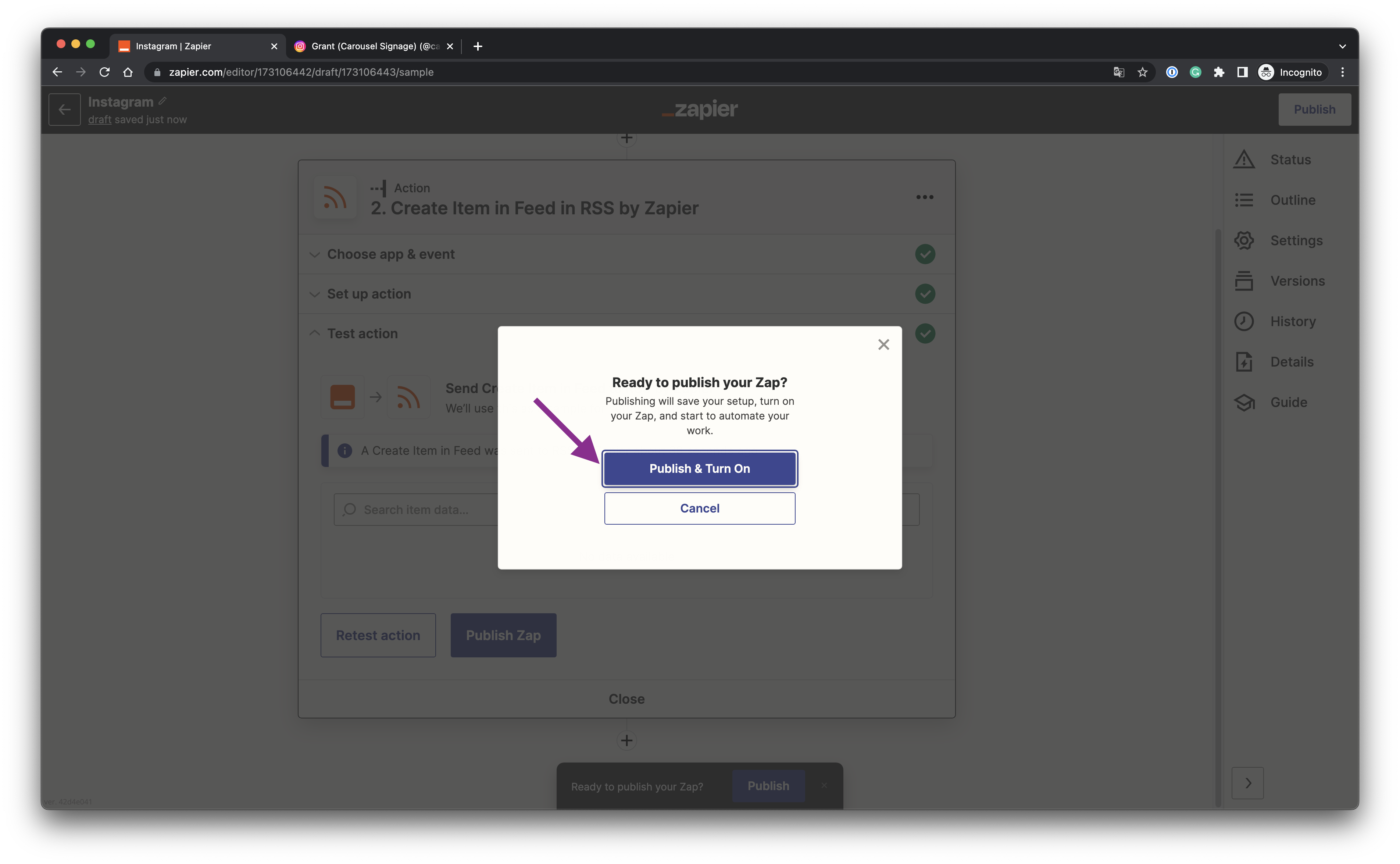Screen dimensions: 1400x864
Task: Cancel the publish dialog
Action: pyautogui.click(x=699, y=508)
